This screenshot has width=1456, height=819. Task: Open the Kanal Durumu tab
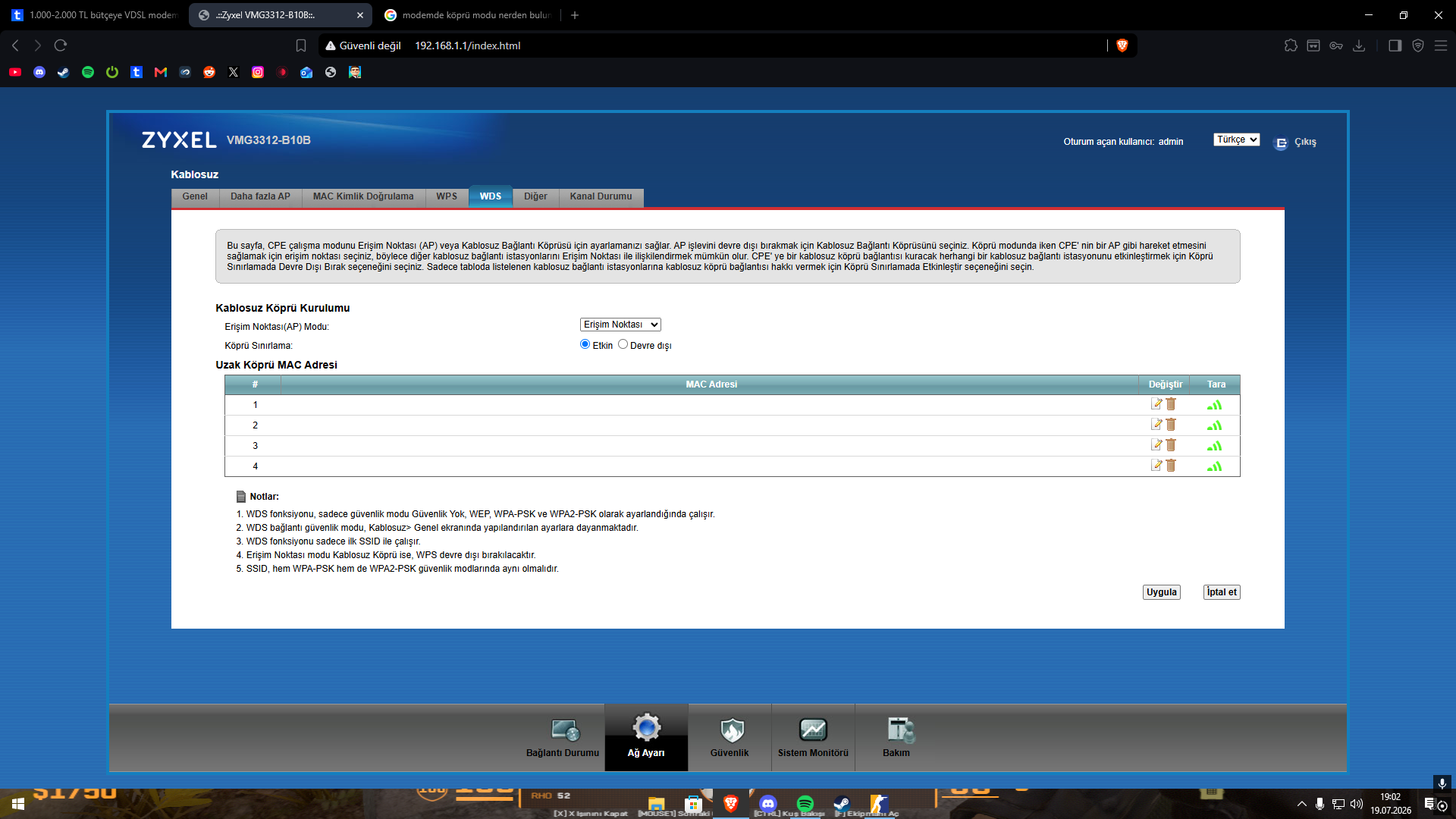[x=601, y=196]
